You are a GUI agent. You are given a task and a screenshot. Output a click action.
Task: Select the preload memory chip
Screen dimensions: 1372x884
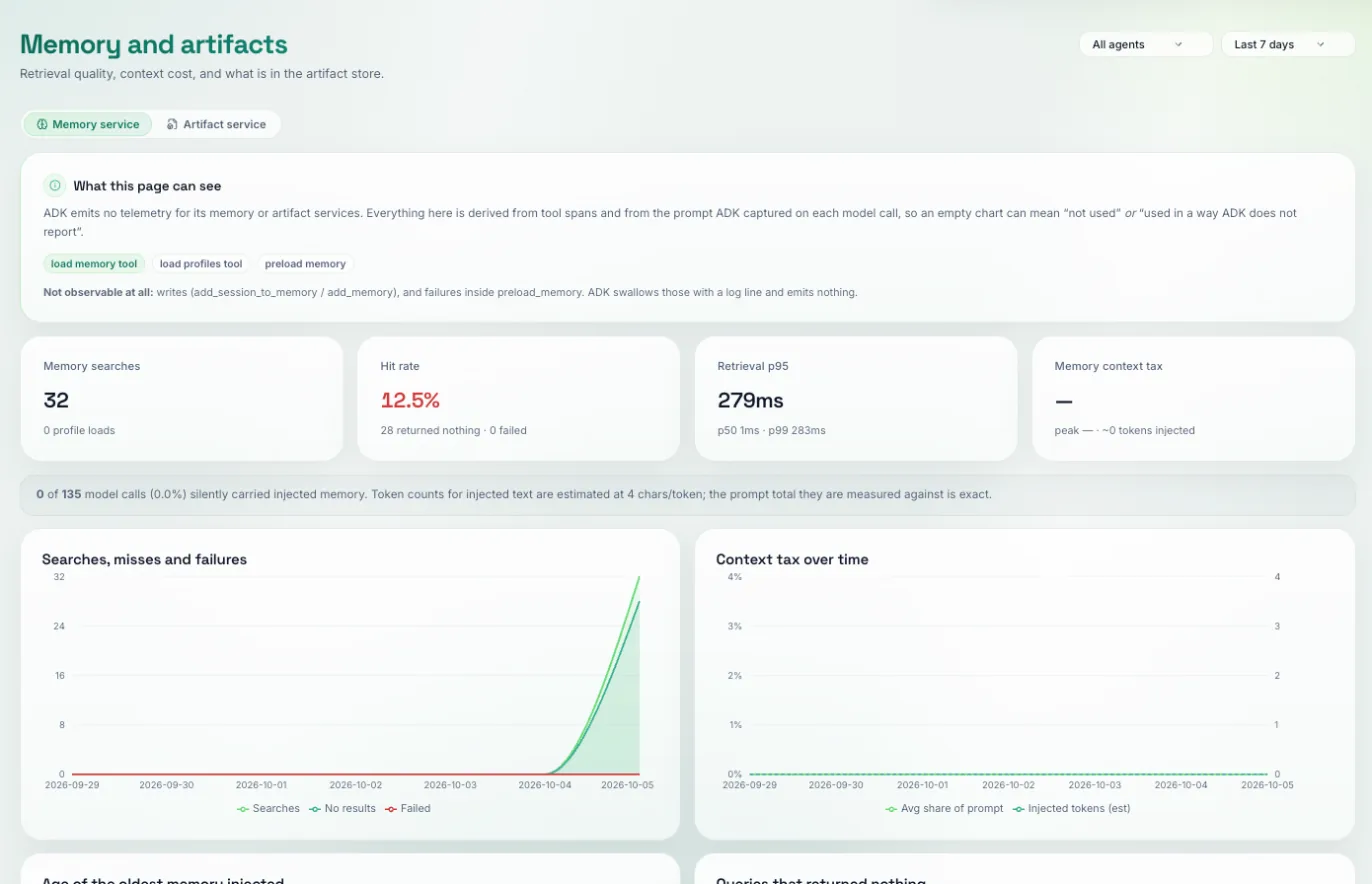point(305,264)
